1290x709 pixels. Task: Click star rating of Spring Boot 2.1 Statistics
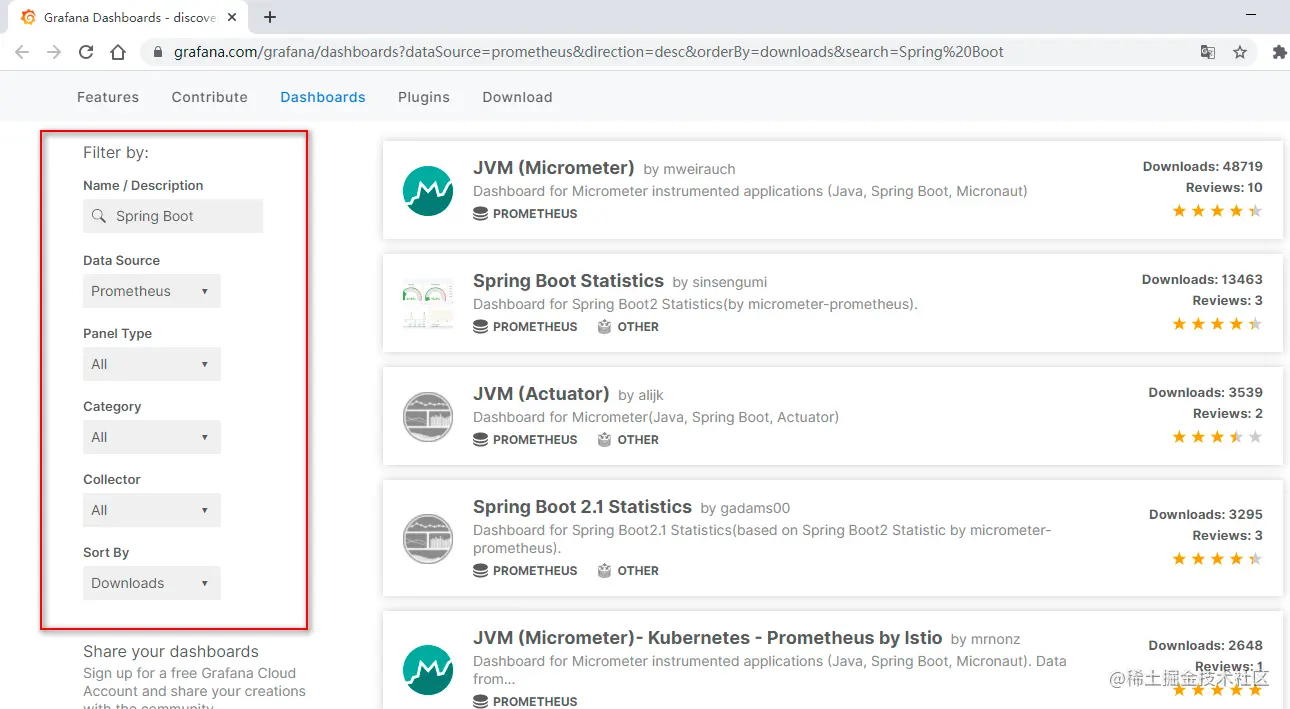1217,559
